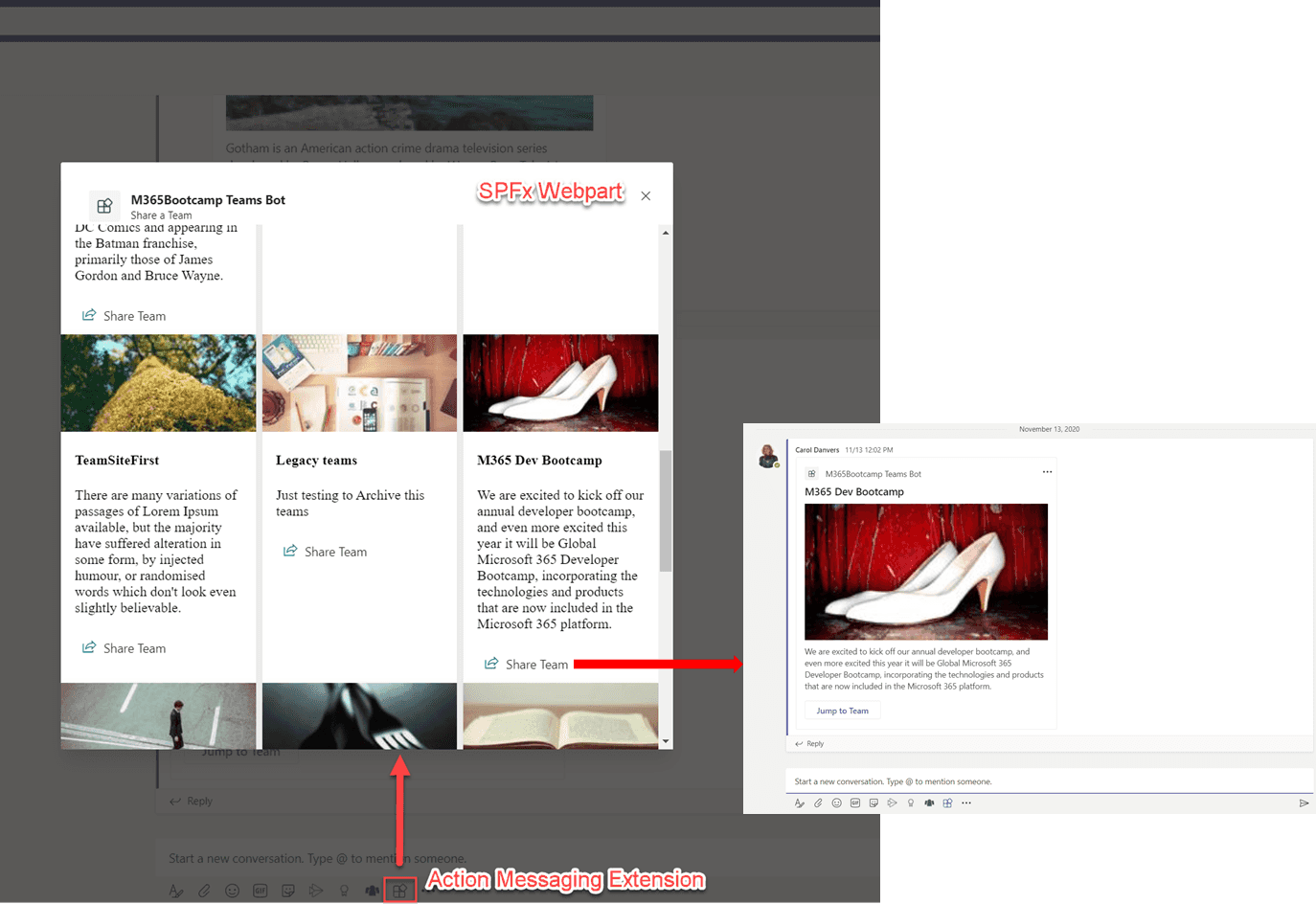The width and height of the screenshot is (1316, 904).
Task: Click Attach paperclip in the right panel toolbar
Action: pos(818,803)
